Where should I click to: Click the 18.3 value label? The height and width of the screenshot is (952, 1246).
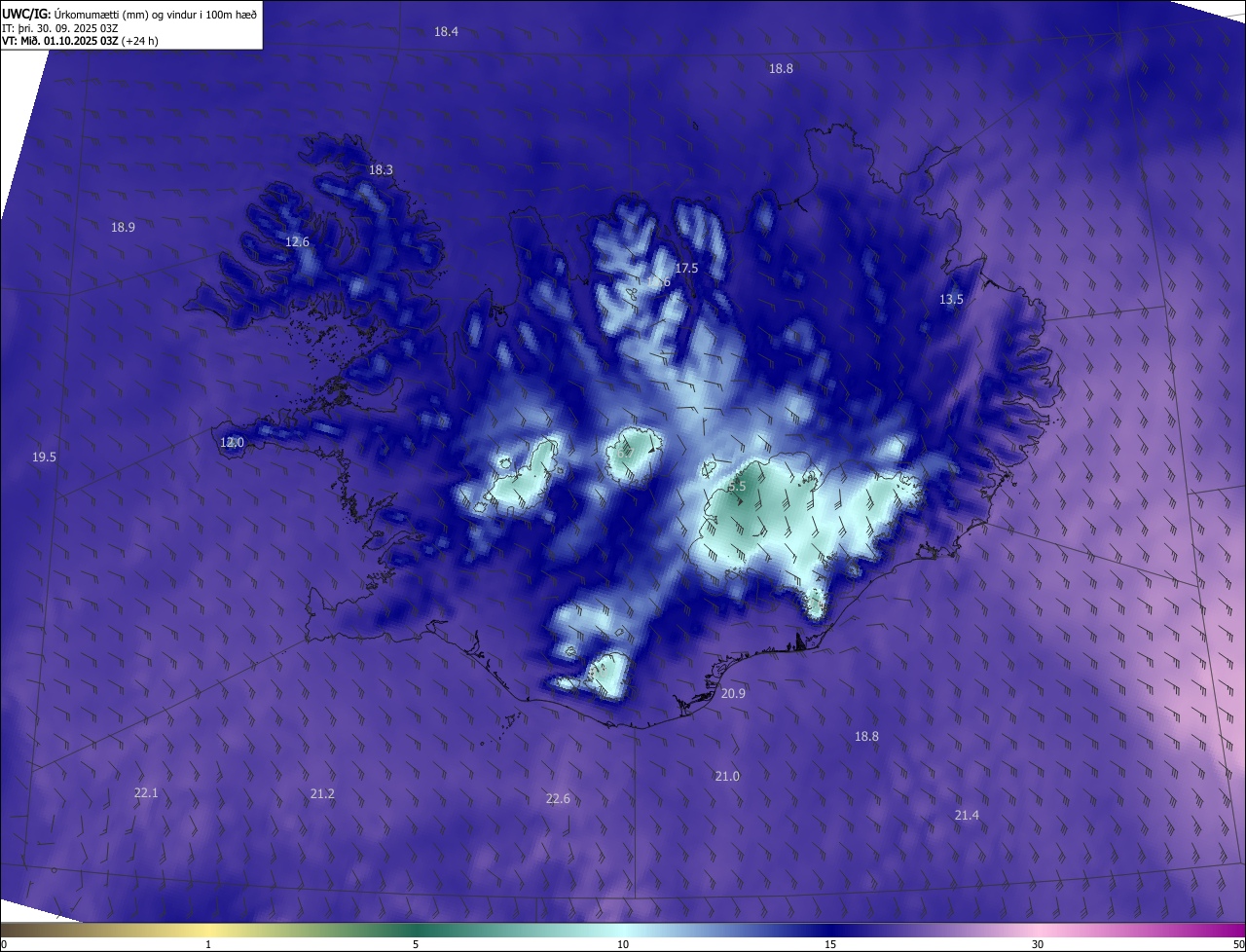point(381,170)
